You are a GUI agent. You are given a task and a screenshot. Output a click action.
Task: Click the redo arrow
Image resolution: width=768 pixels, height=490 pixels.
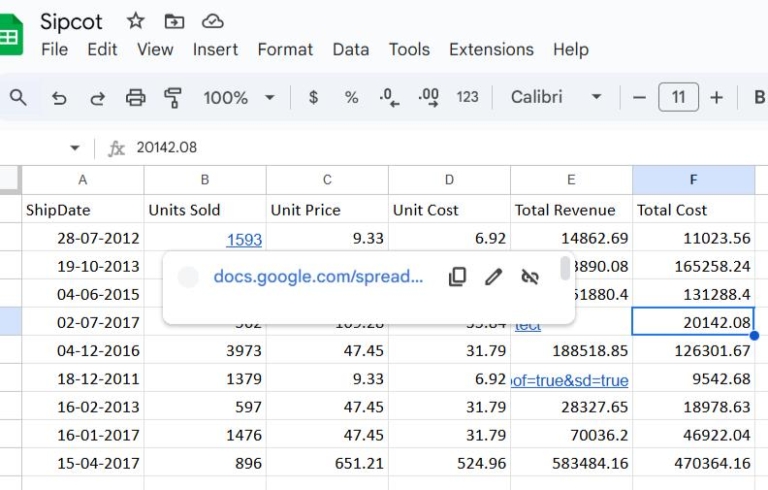pyautogui.click(x=97, y=97)
